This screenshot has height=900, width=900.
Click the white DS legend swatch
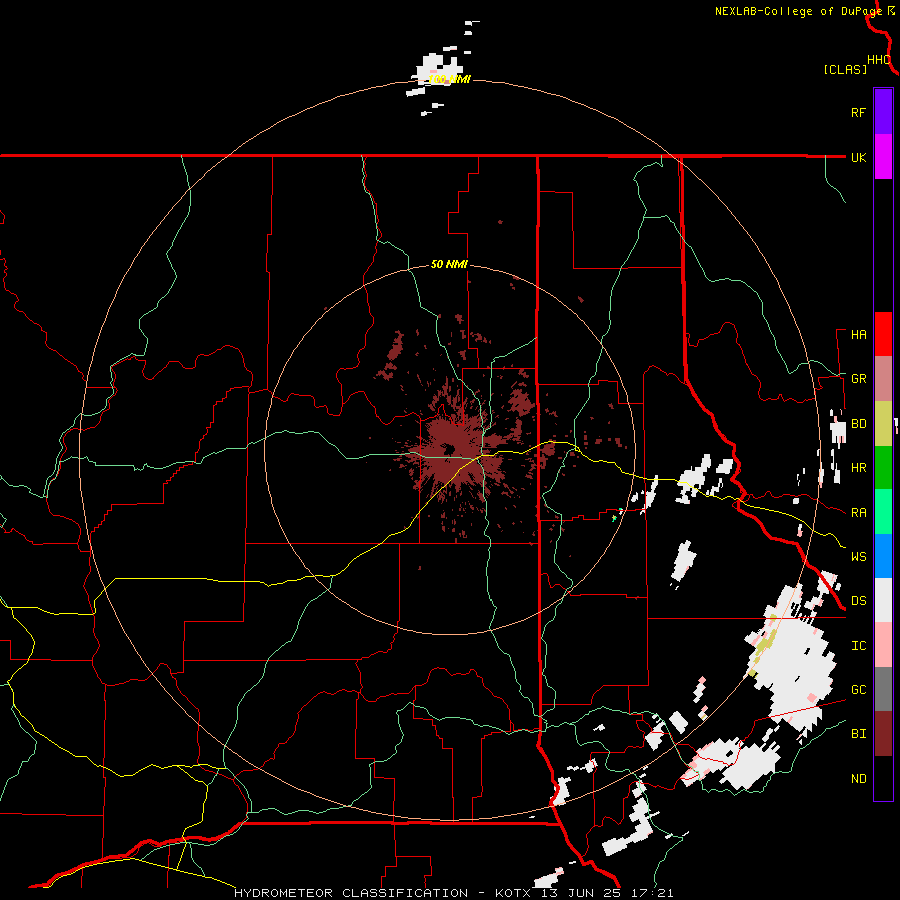pyautogui.click(x=883, y=600)
